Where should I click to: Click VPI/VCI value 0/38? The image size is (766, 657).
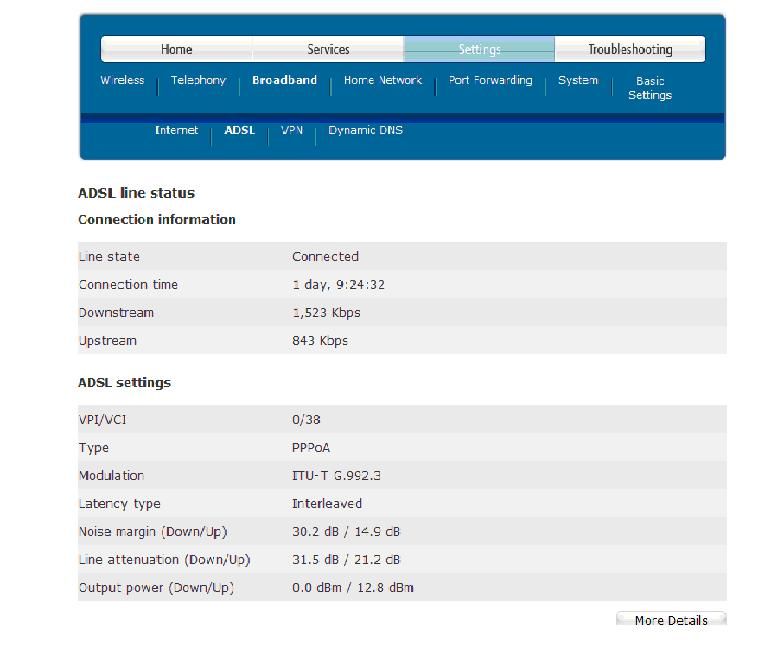(306, 420)
